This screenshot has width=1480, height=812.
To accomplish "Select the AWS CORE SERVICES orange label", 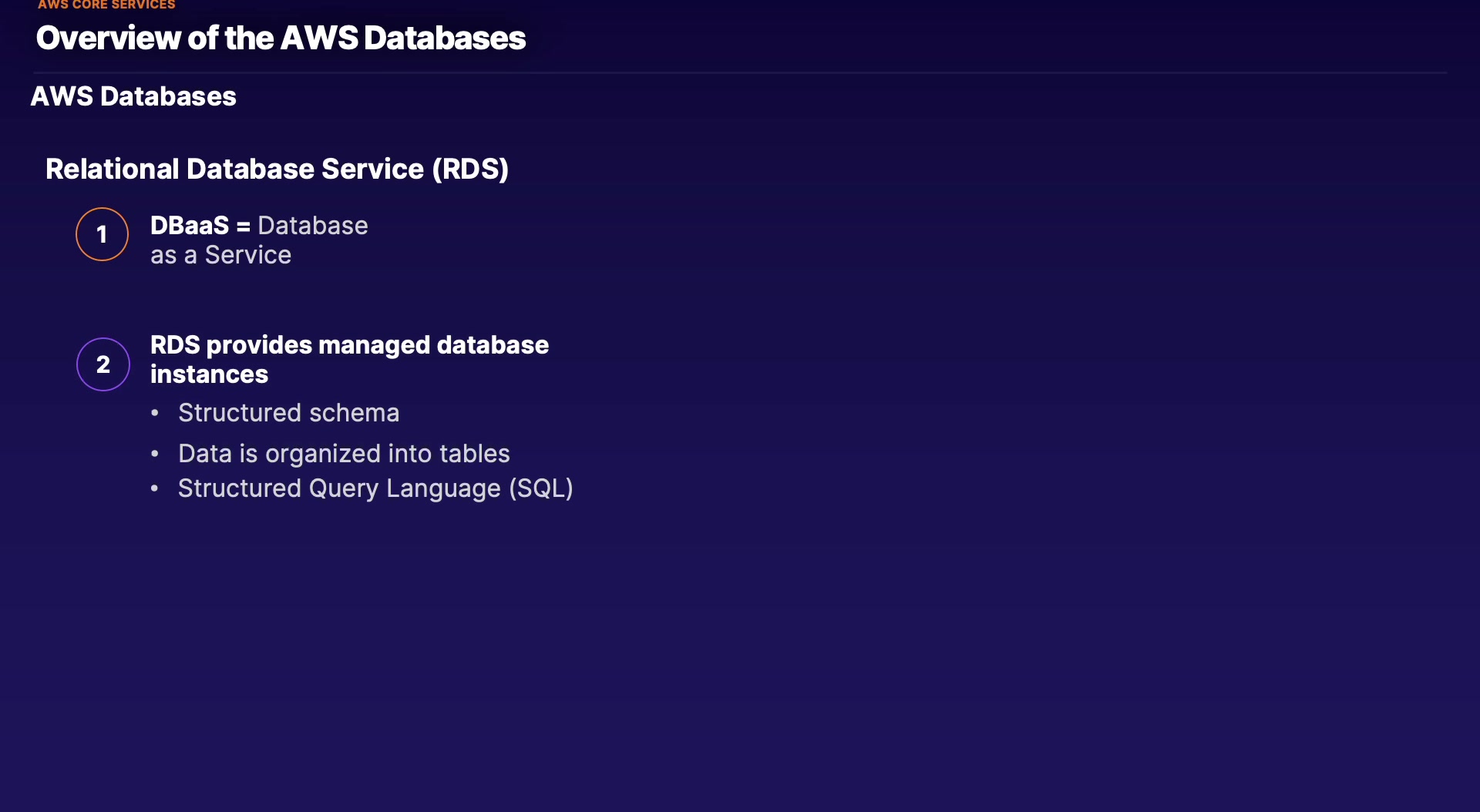I will (x=106, y=5).
